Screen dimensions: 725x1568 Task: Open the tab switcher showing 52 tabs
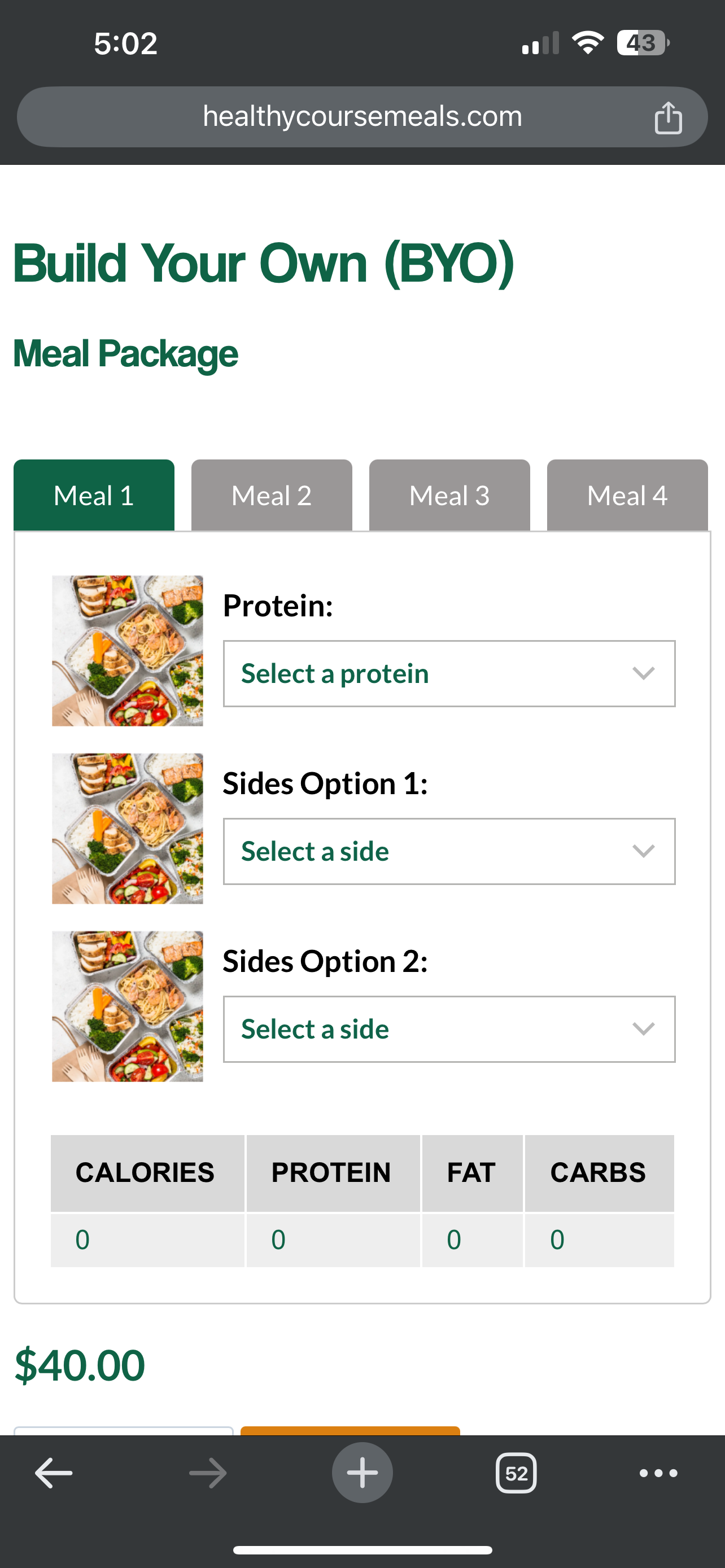pyautogui.click(x=516, y=1473)
